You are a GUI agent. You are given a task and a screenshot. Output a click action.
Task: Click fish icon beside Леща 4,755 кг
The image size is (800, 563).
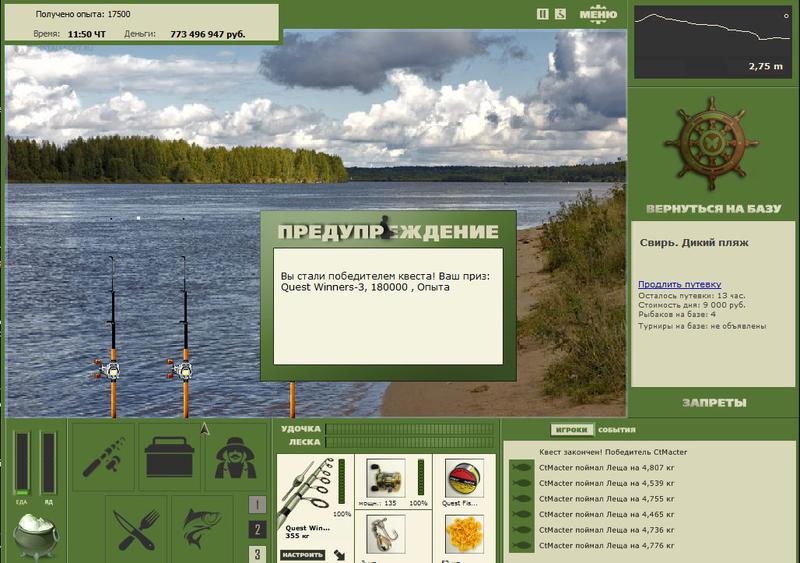pos(521,499)
